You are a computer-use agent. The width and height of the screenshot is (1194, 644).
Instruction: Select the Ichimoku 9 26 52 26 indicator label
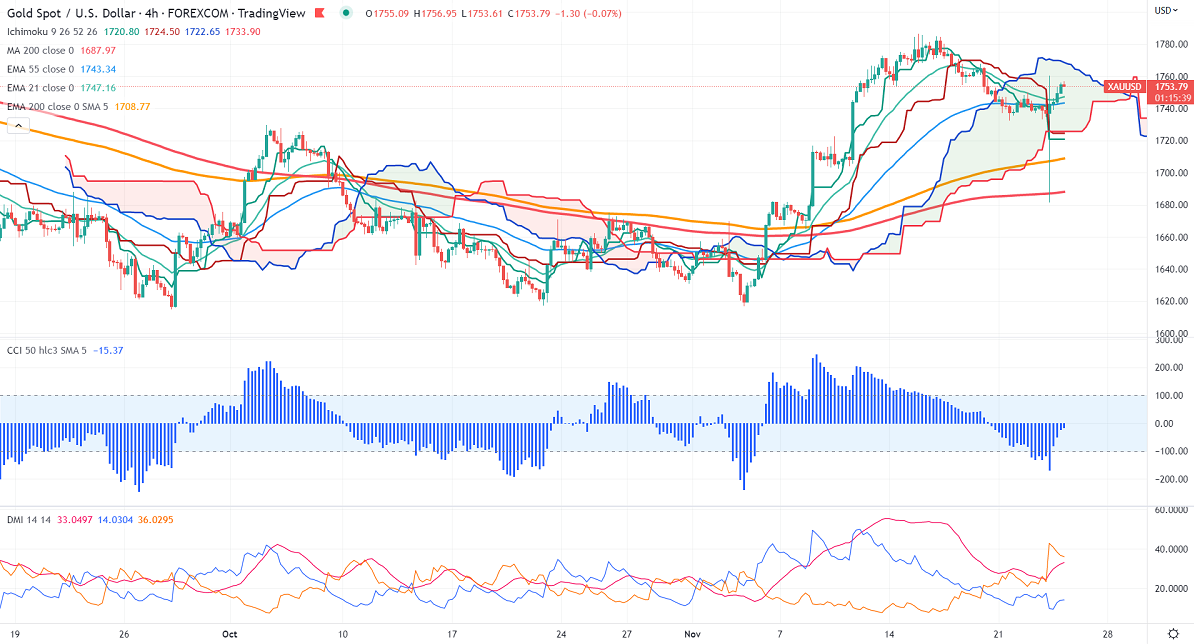[x=52, y=32]
